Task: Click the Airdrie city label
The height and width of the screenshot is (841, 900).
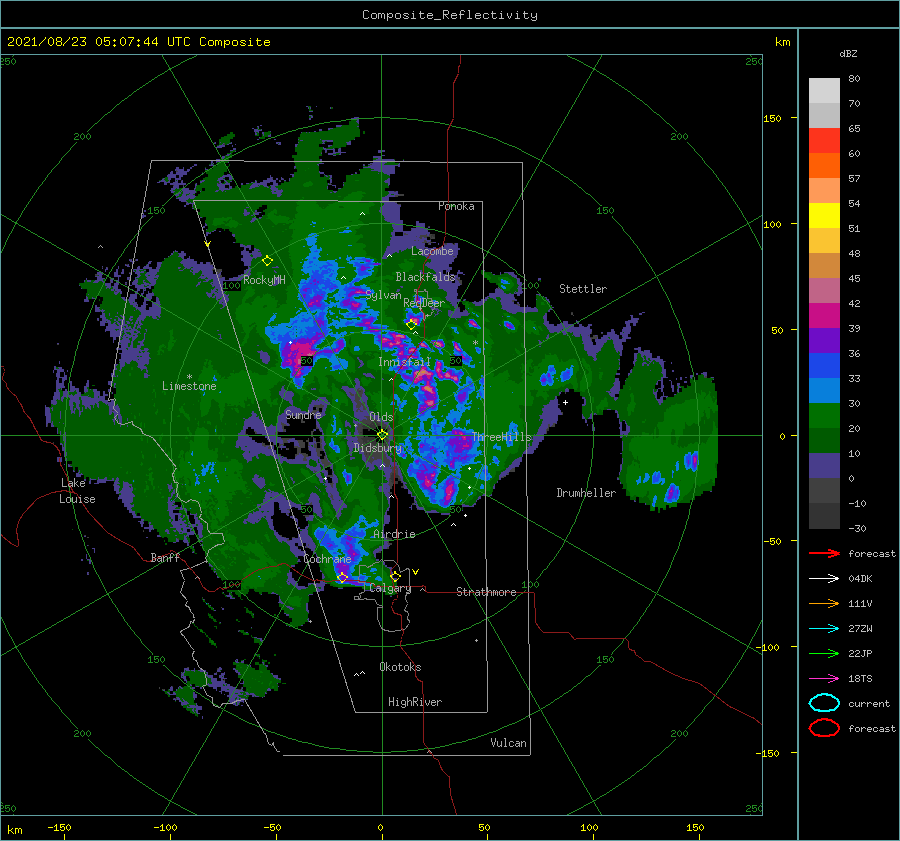Action: 394,534
